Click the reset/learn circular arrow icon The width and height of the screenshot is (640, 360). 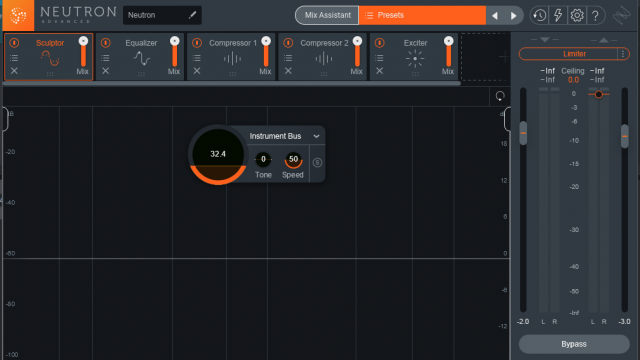pos(500,96)
